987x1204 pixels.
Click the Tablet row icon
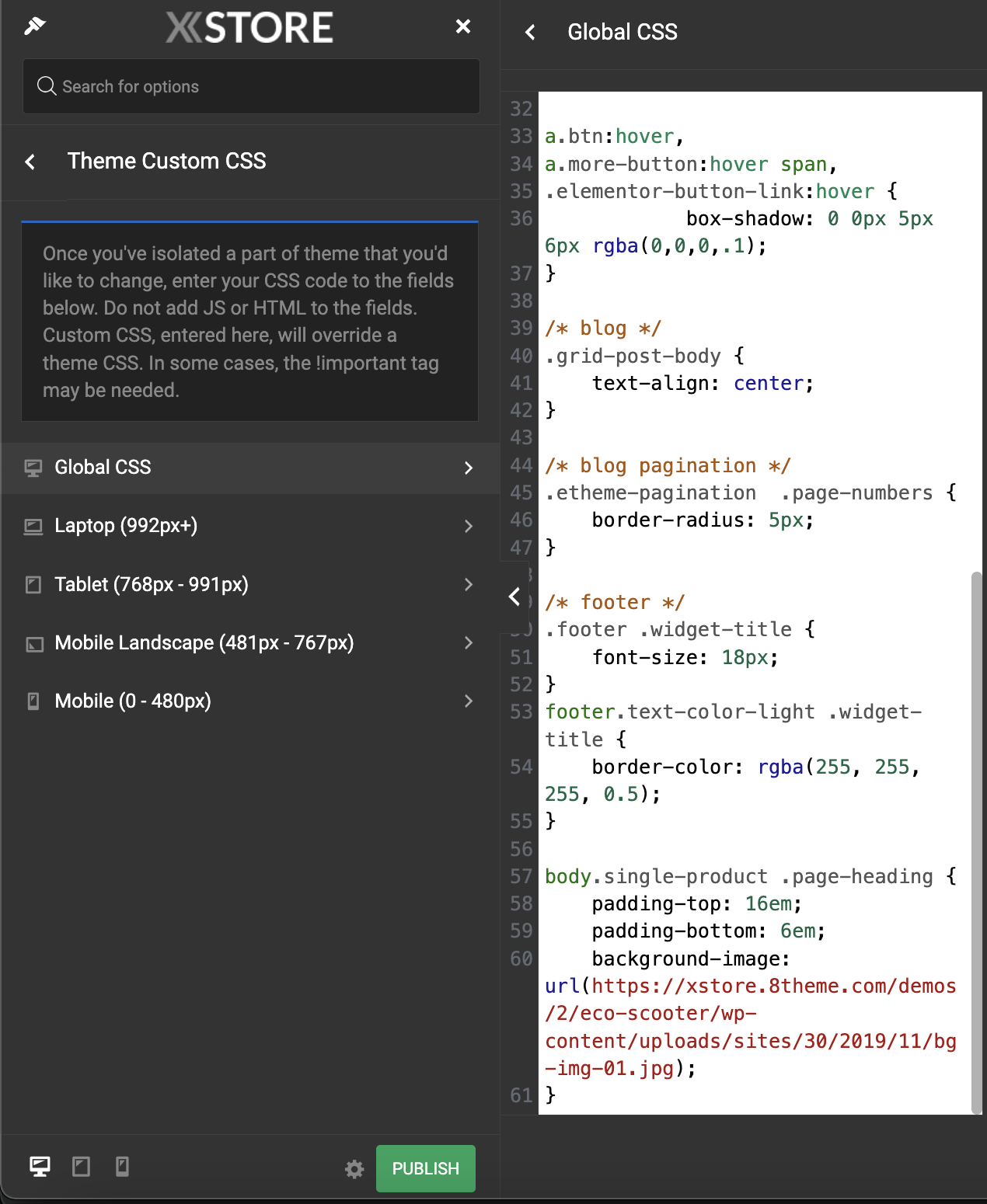point(33,584)
